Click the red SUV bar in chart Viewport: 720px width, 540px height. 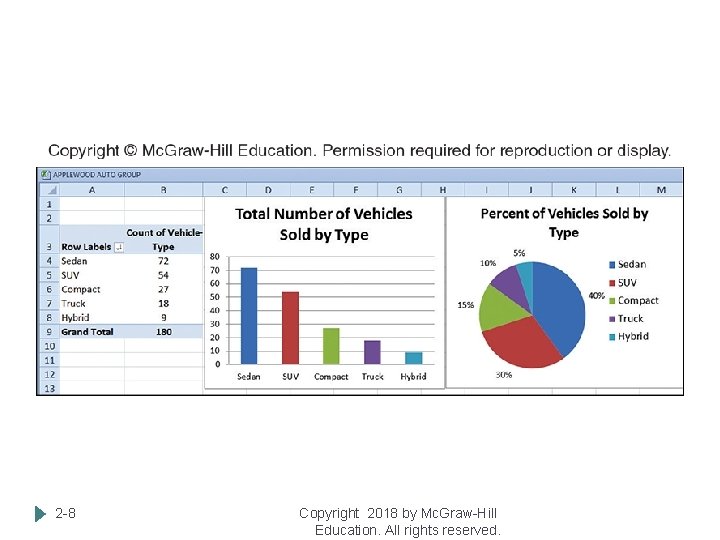pos(290,328)
